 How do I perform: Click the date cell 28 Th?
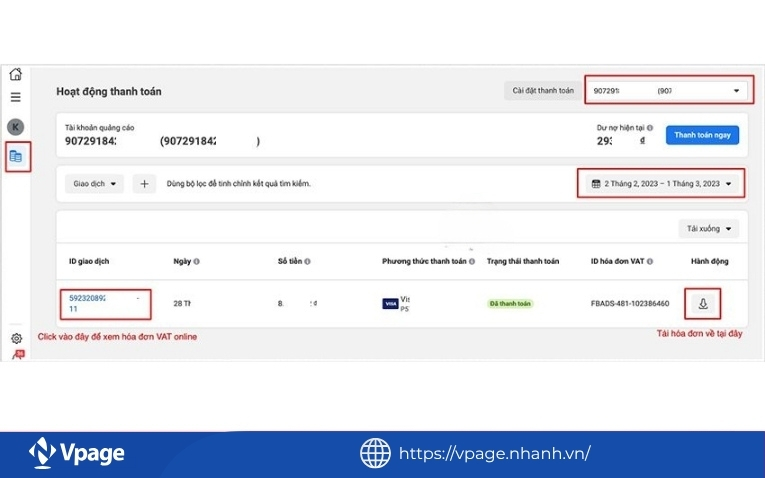click(182, 303)
